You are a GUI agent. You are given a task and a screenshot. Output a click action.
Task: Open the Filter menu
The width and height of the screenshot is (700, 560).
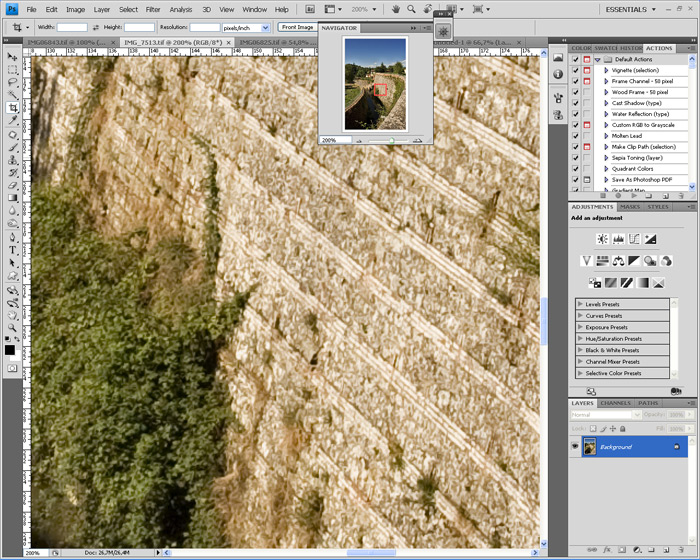(153, 9)
